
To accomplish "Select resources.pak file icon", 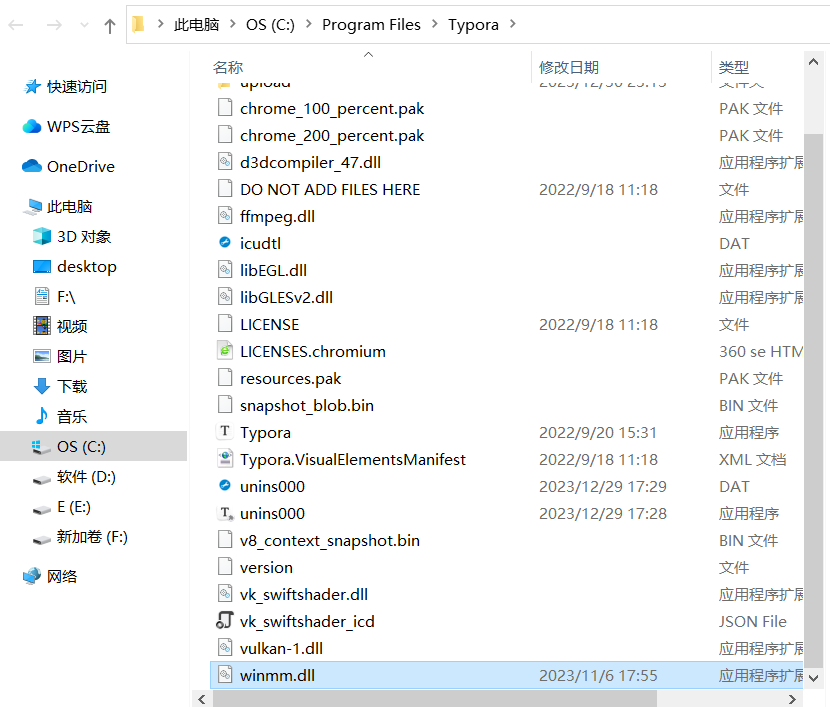I will point(225,377).
